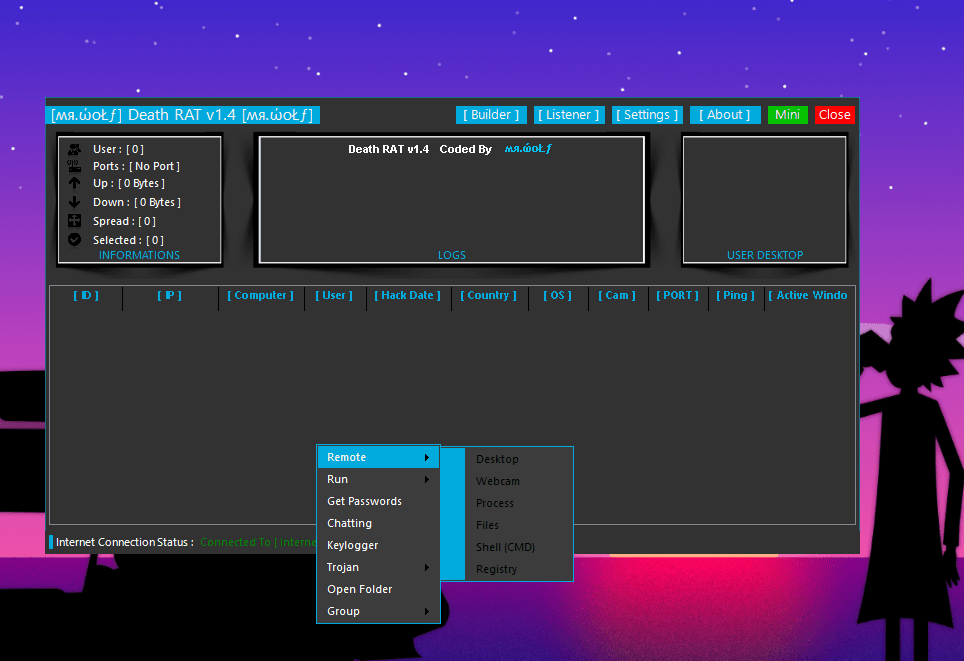Click the users icon beside User count

tap(74, 149)
